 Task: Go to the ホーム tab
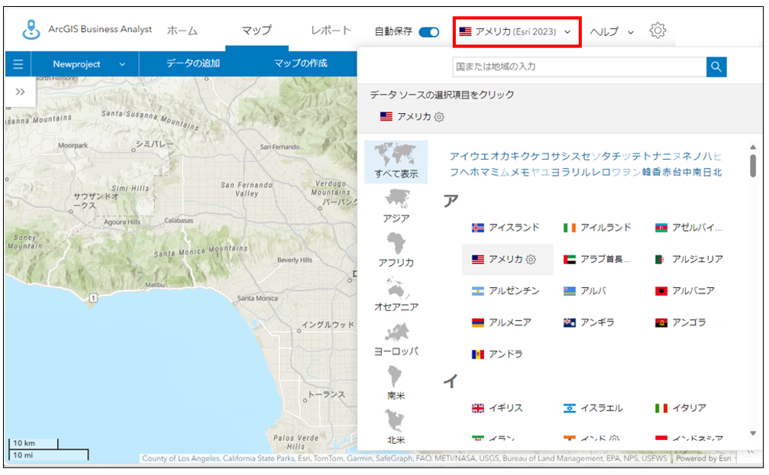point(182,31)
